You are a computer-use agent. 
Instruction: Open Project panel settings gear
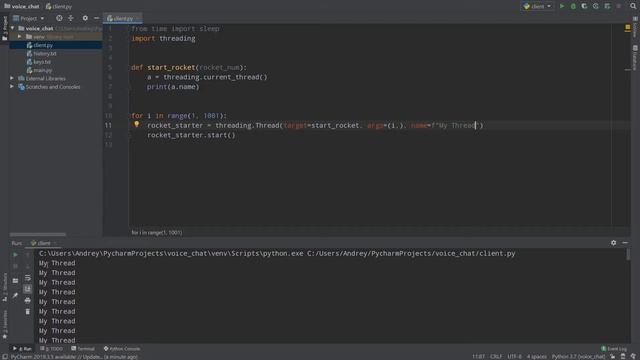pos(85,18)
